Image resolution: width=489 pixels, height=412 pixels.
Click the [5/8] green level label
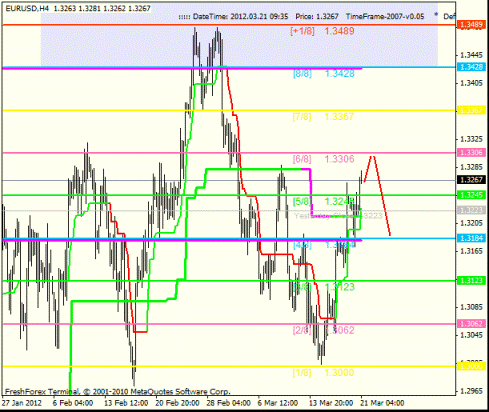tap(302, 201)
